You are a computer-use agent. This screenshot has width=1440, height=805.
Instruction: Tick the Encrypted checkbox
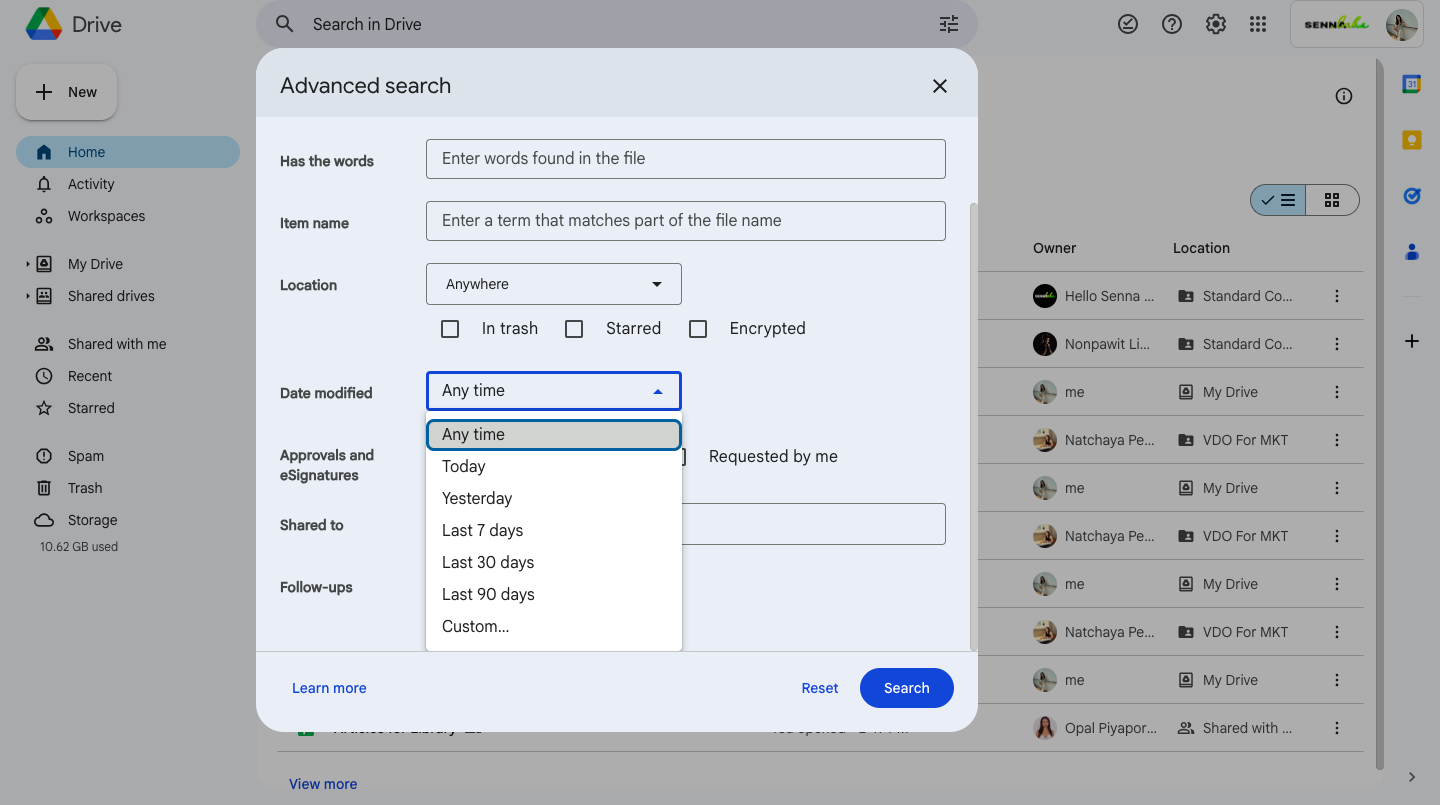[698, 329]
